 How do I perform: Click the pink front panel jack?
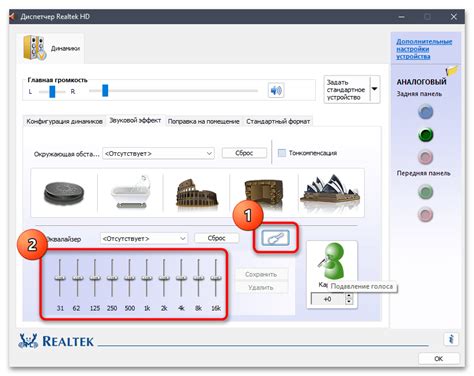point(426,215)
